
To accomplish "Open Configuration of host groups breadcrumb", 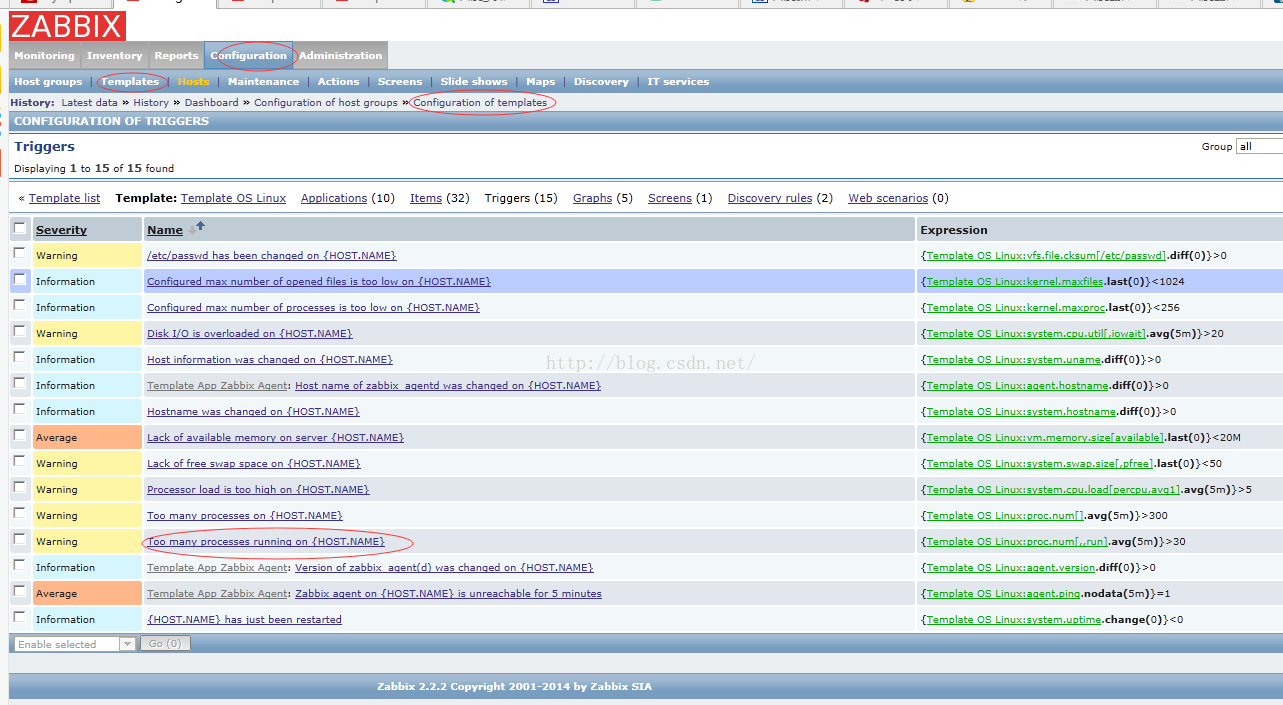I will [x=326, y=103].
